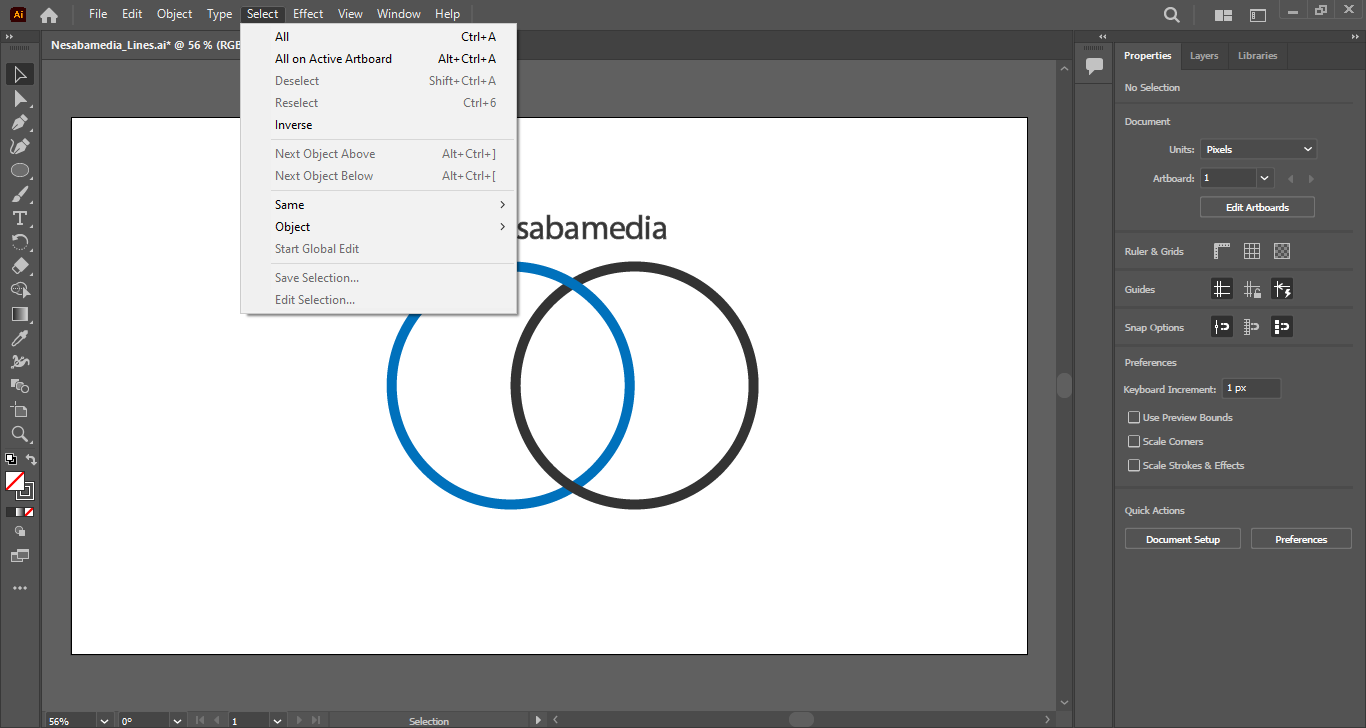Toggle Smart Guides icon in Guides row
Image resolution: width=1366 pixels, height=728 pixels.
point(1282,289)
